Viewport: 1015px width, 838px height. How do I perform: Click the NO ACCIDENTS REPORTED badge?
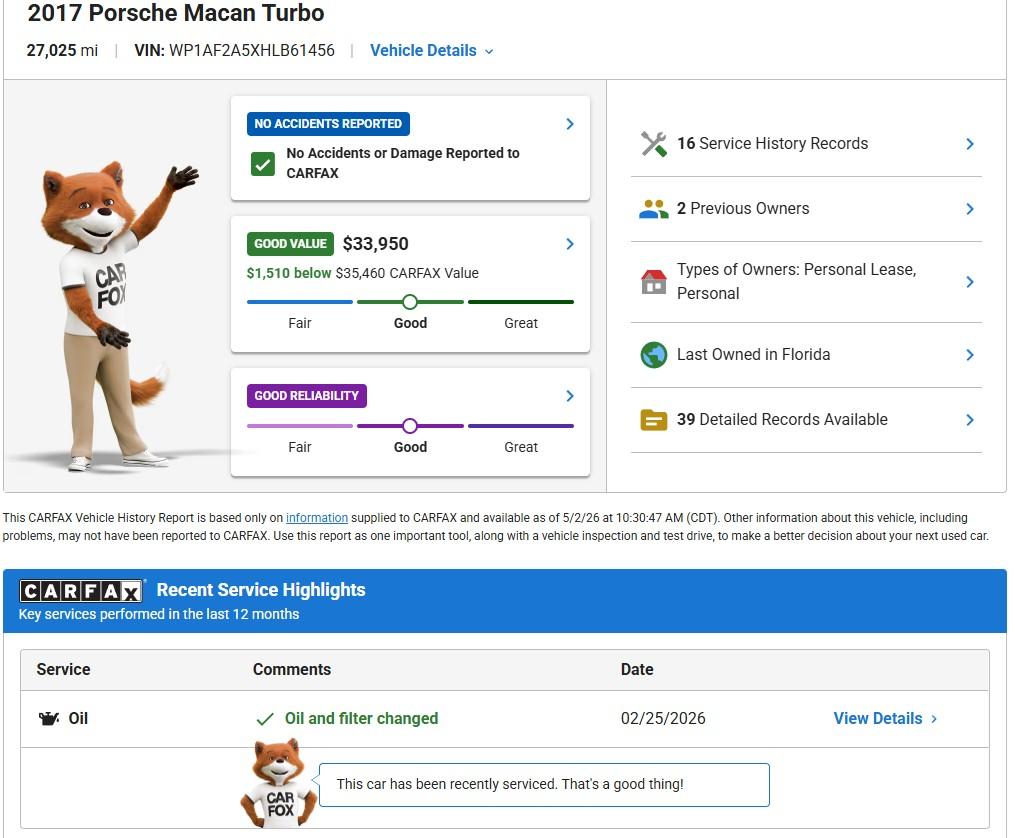click(328, 124)
